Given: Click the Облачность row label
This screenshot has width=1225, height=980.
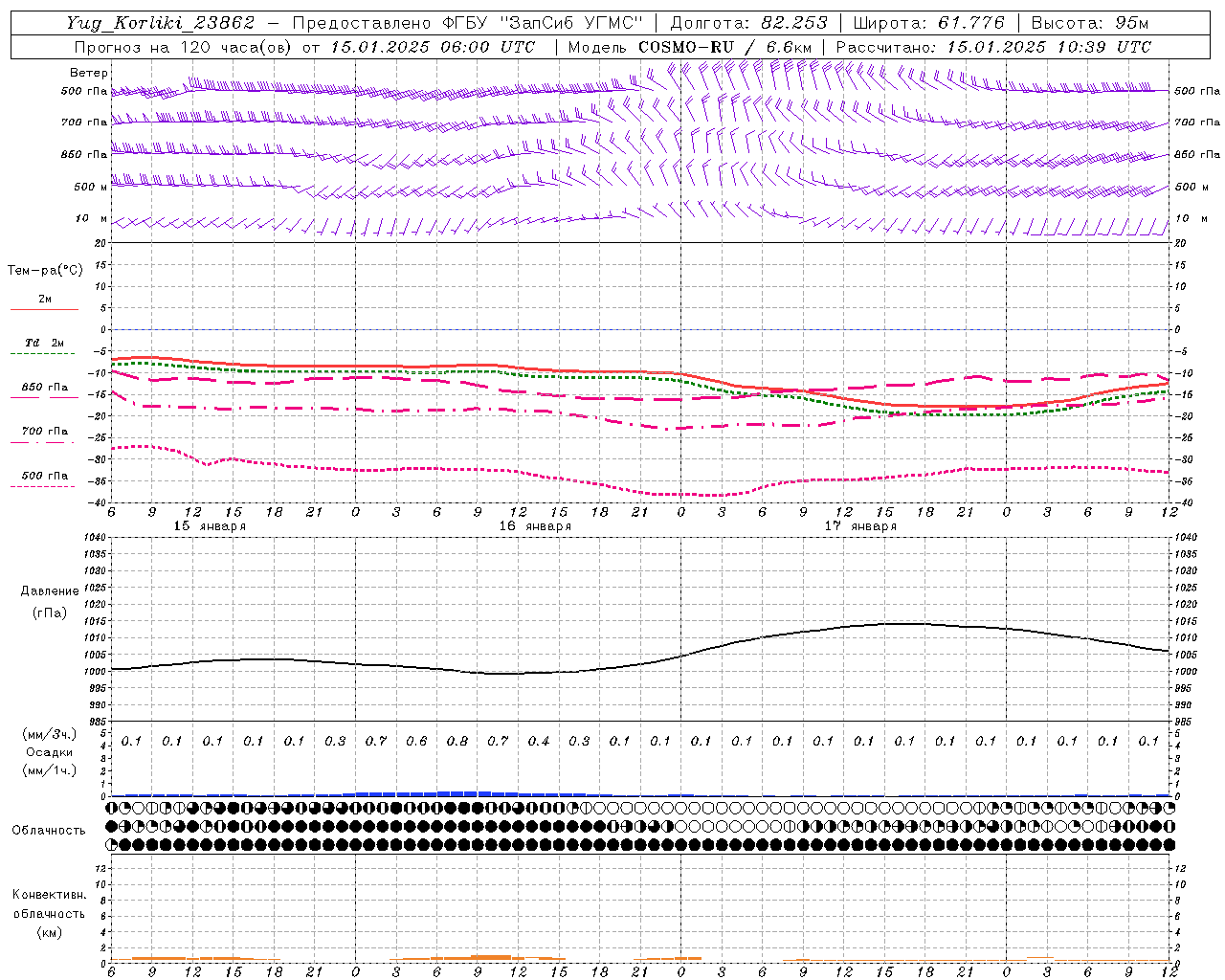Looking at the screenshot, I should pos(48,831).
